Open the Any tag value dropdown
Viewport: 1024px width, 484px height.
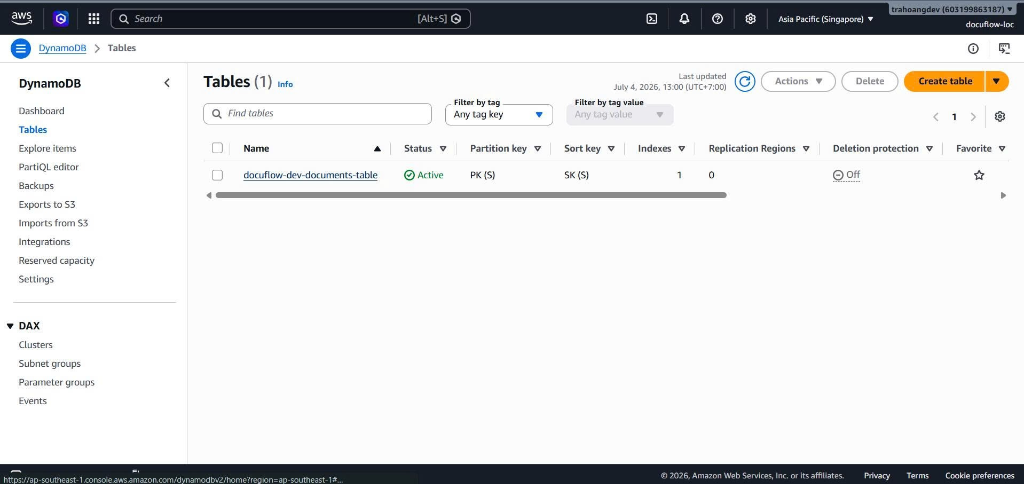[x=620, y=115]
